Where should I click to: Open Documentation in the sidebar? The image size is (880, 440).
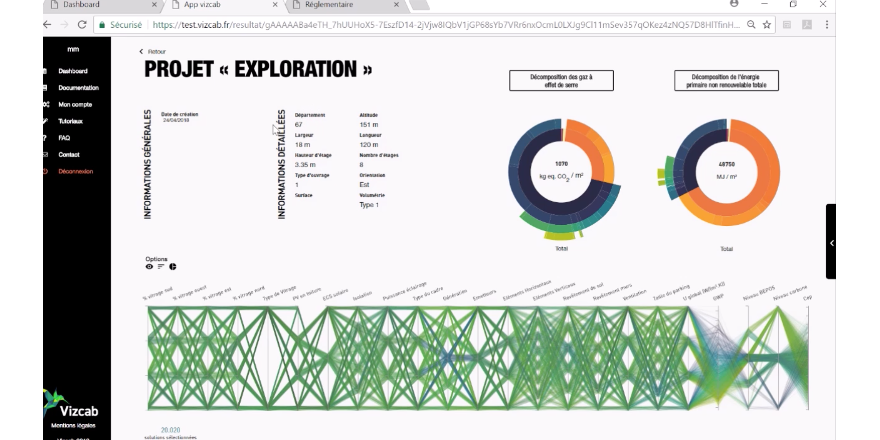[x=79, y=88]
